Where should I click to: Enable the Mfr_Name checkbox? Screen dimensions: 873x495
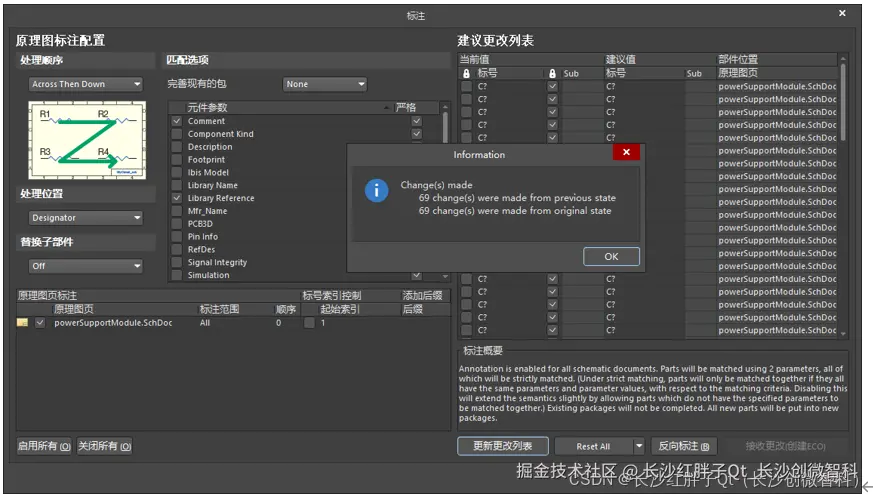(177, 210)
